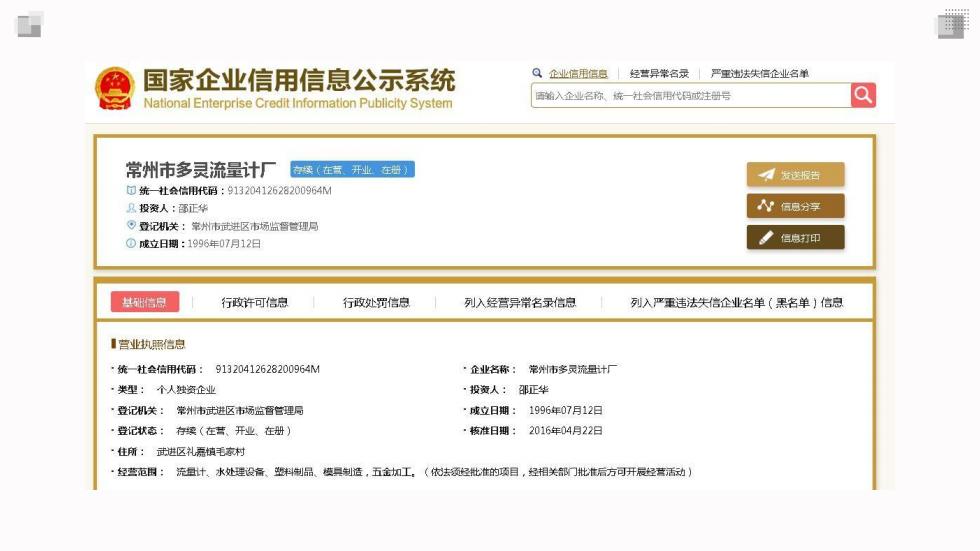The image size is (980, 551).
Task: Click the red search magnifier button
Action: 863,95
